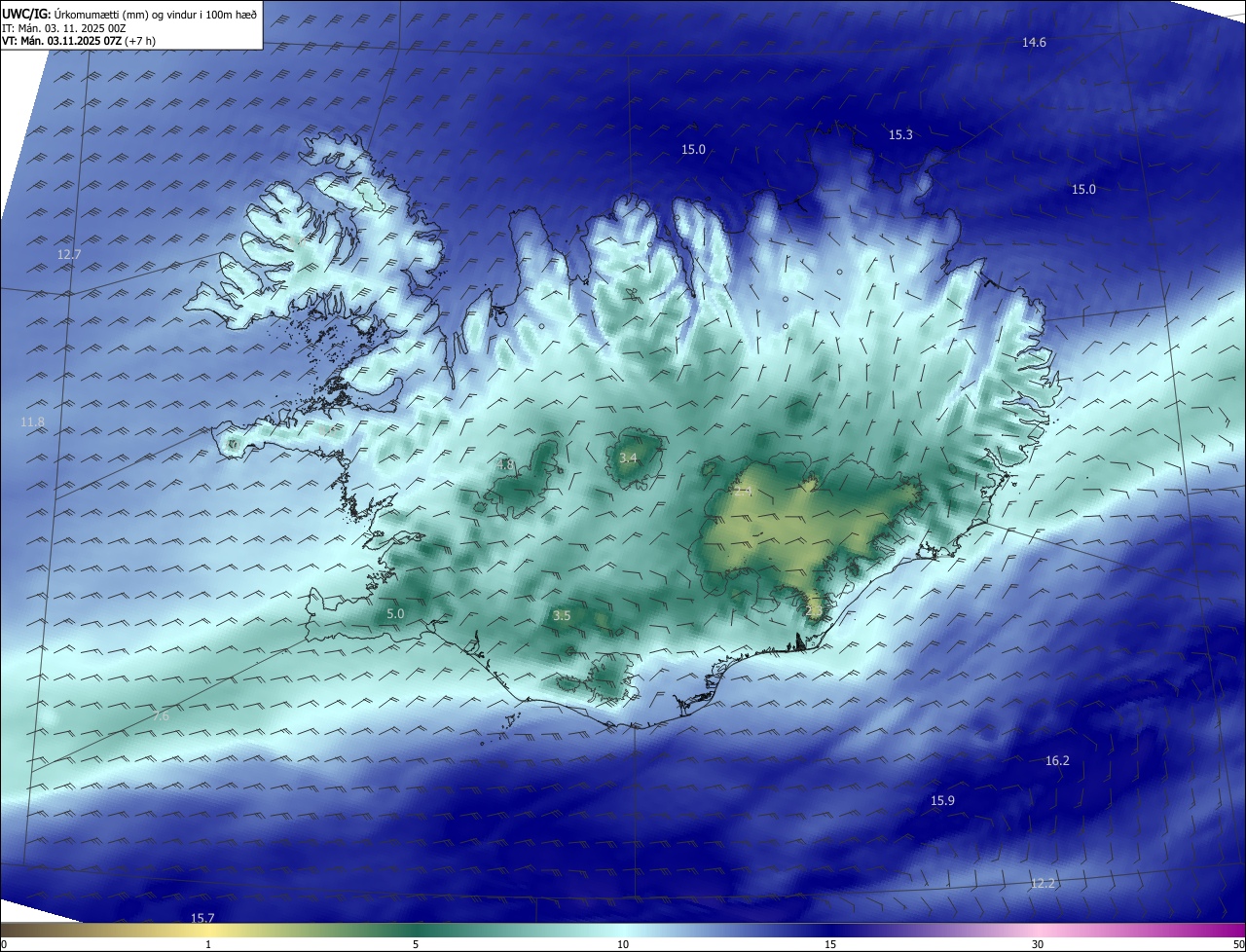Click the 1 tick on the color scale
The width and height of the screenshot is (1246, 952).
[208, 944]
